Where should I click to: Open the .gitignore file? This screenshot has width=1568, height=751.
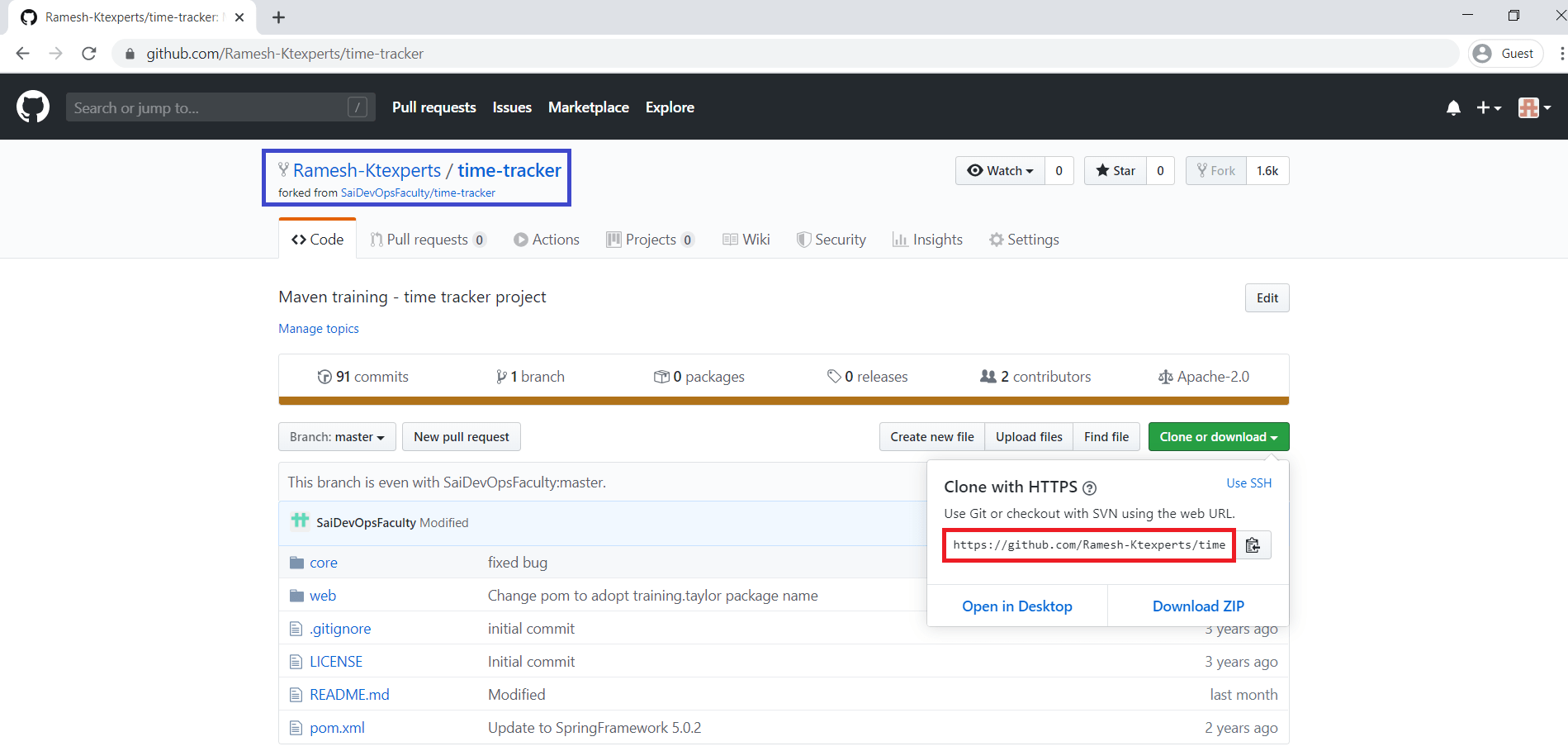340,629
